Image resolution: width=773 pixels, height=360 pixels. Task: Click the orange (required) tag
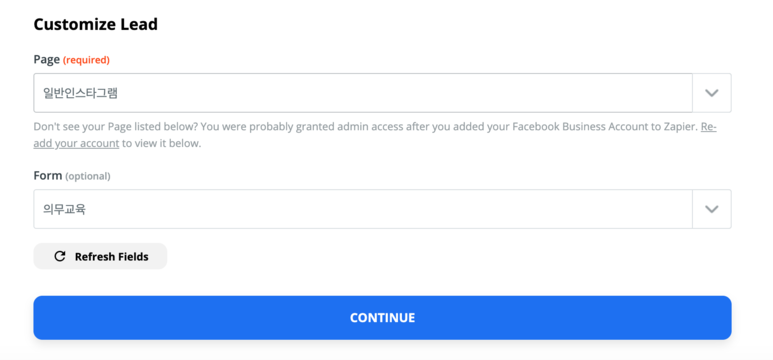pyautogui.click(x=86, y=60)
